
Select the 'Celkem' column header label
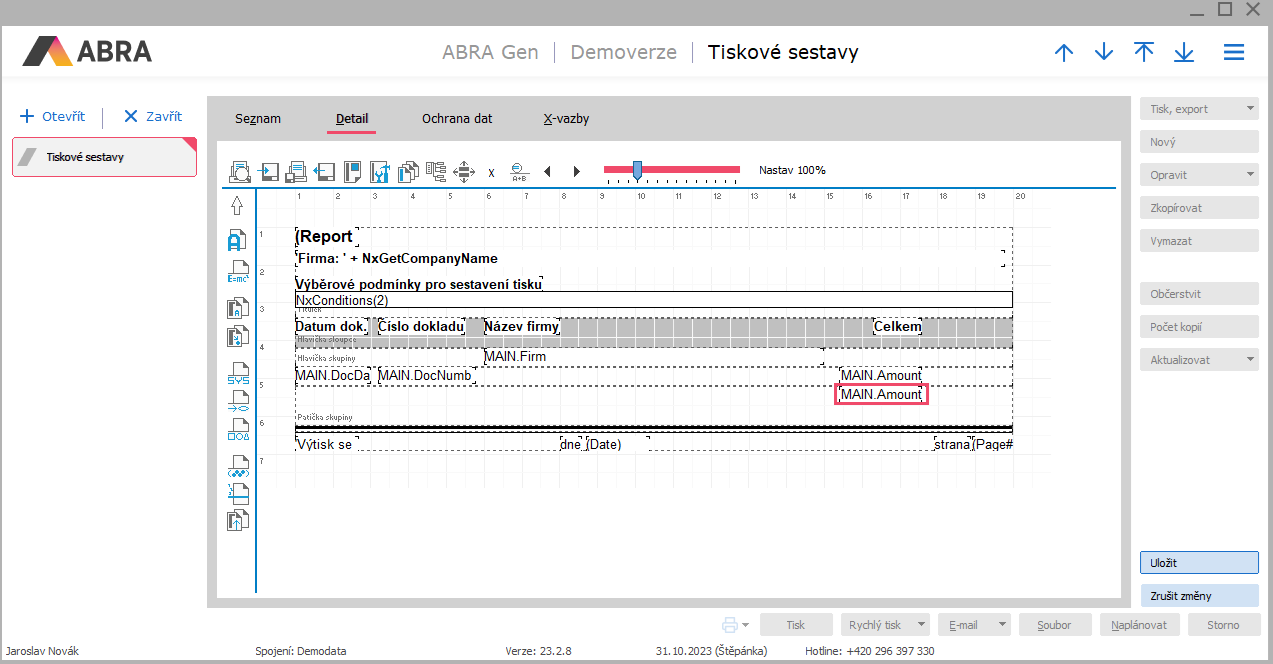[898, 327]
